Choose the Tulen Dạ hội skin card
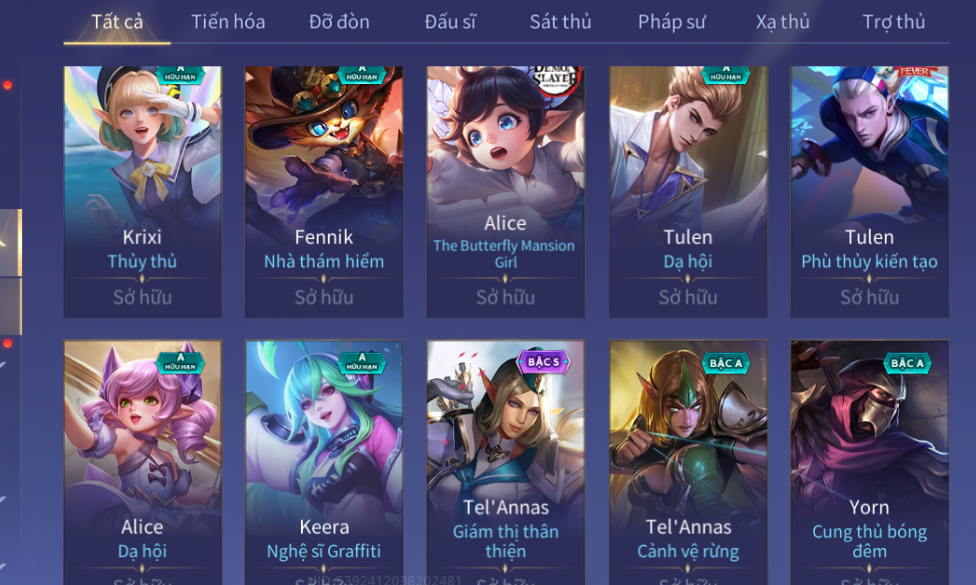This screenshot has height=585, width=976. pyautogui.click(x=688, y=192)
